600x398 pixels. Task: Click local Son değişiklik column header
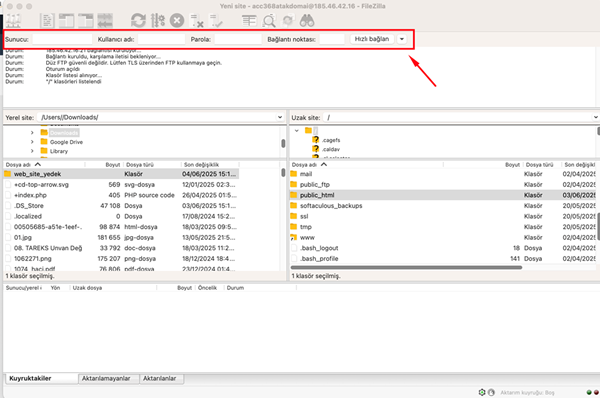point(210,165)
